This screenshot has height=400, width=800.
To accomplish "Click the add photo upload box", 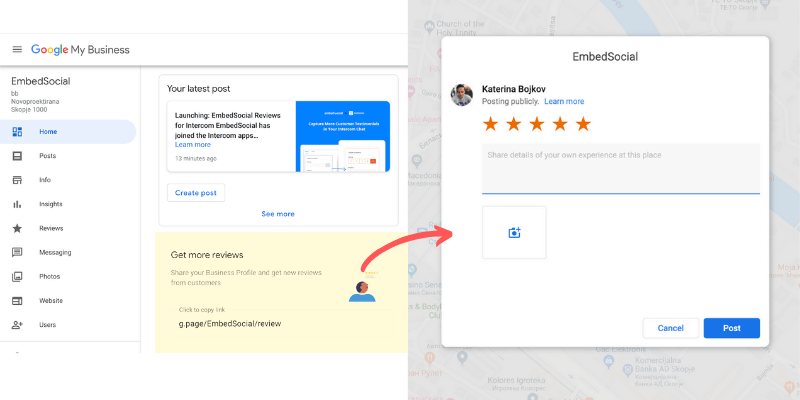I will pos(514,233).
